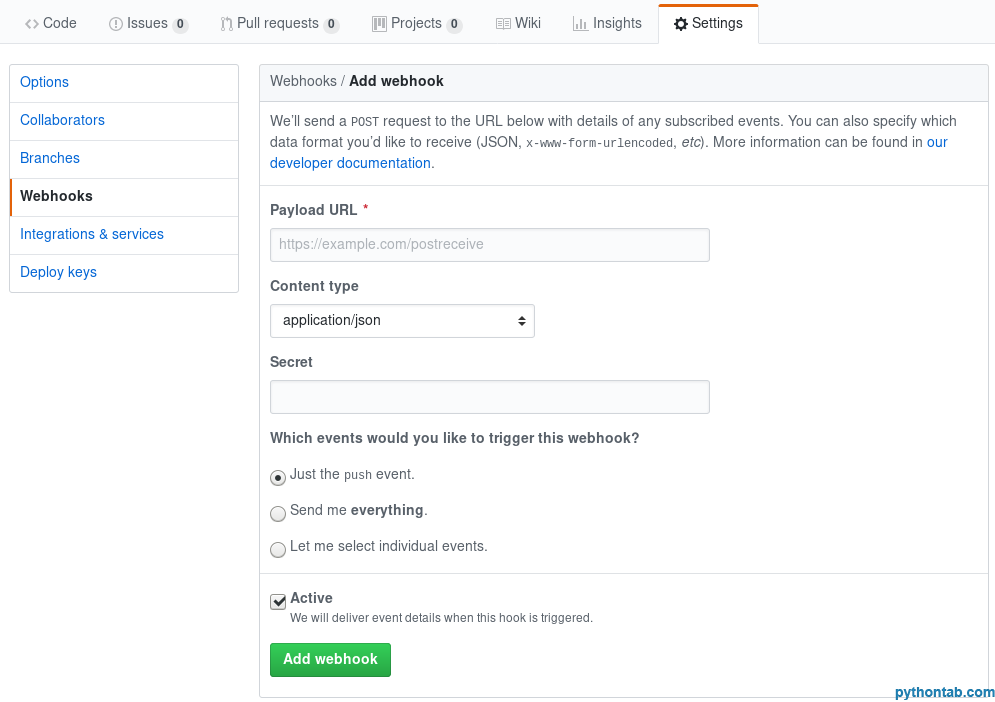995x702 pixels.
Task: Open Collaborators in the sidebar
Action: coord(124,121)
